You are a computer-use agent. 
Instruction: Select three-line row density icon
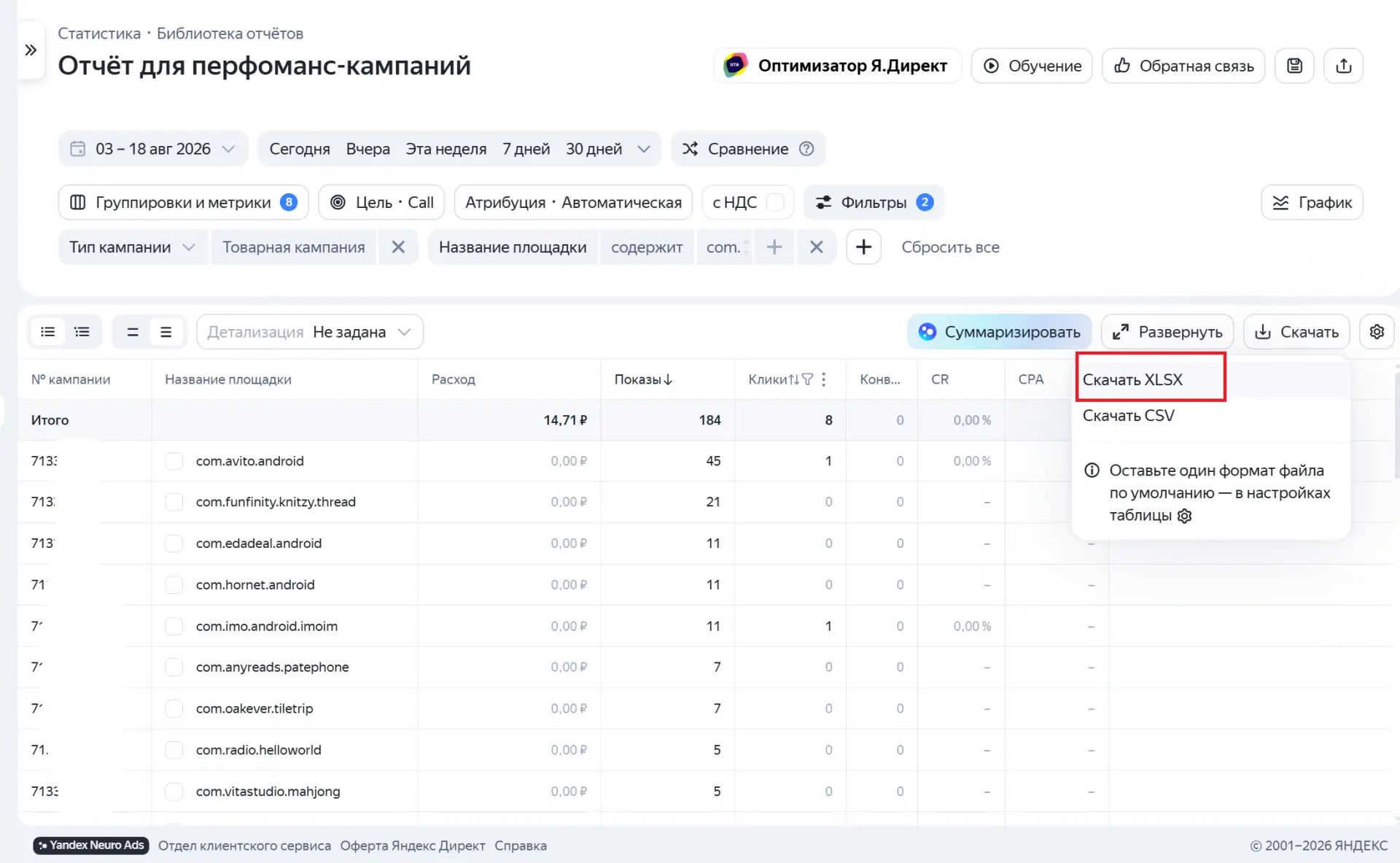click(166, 332)
